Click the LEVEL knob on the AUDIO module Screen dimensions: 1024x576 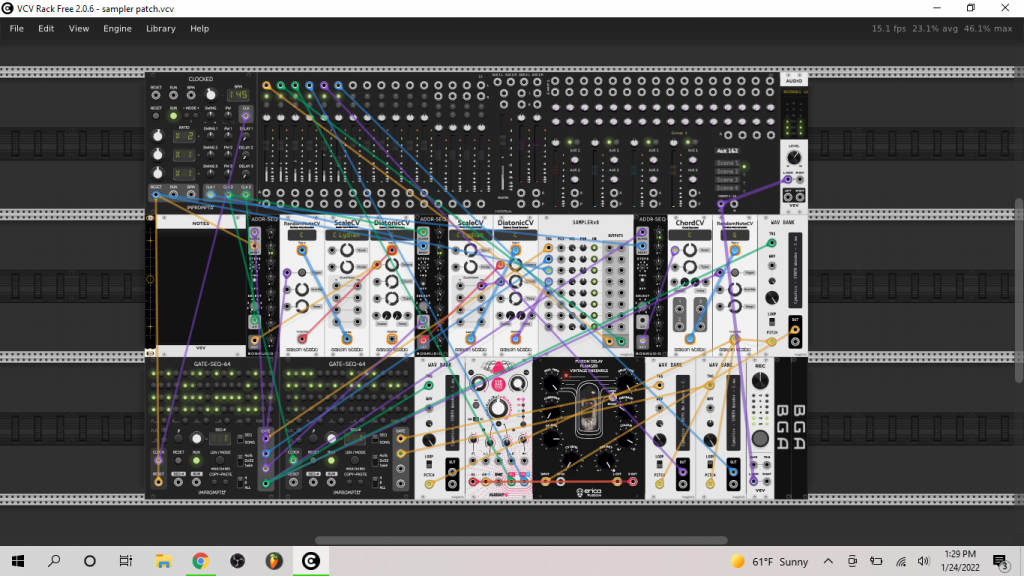pyautogui.click(x=794, y=157)
